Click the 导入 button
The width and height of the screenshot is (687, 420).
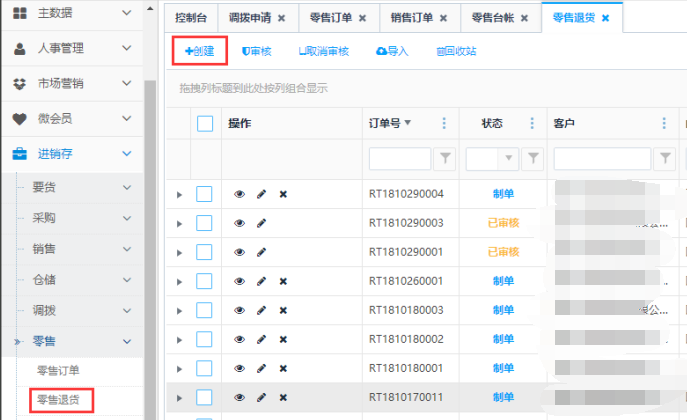click(x=392, y=51)
